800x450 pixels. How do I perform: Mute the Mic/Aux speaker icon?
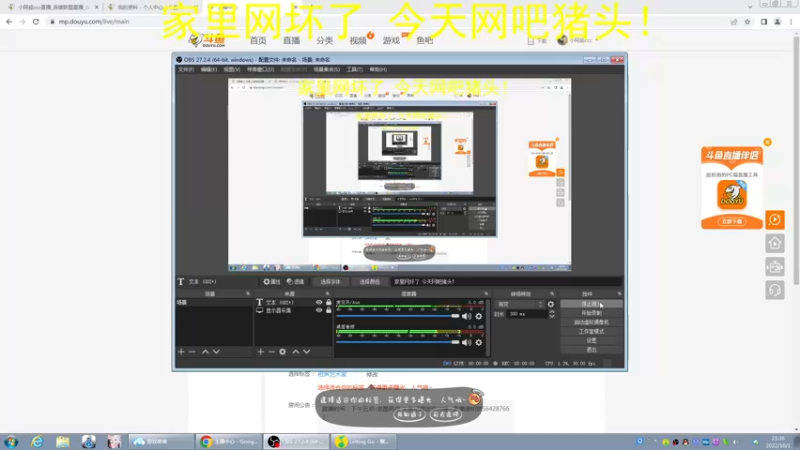pyautogui.click(x=466, y=316)
